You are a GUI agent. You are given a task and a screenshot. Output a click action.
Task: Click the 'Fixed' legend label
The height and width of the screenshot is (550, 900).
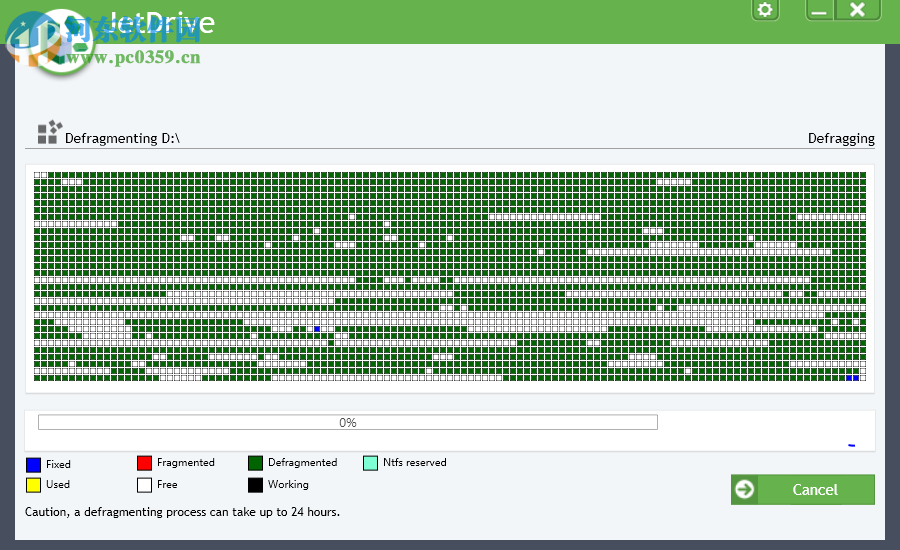pos(59,464)
